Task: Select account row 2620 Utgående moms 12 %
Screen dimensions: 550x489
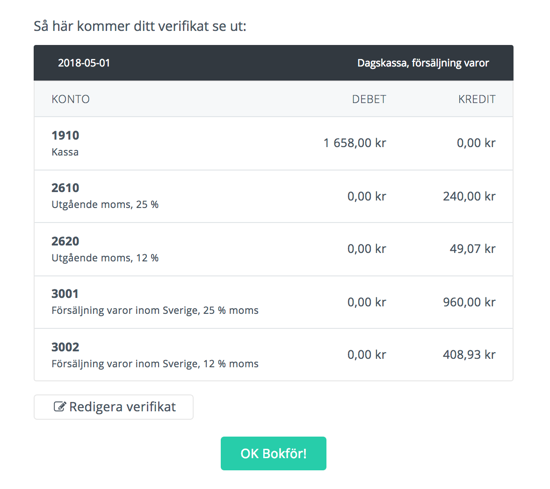Action: (x=273, y=249)
